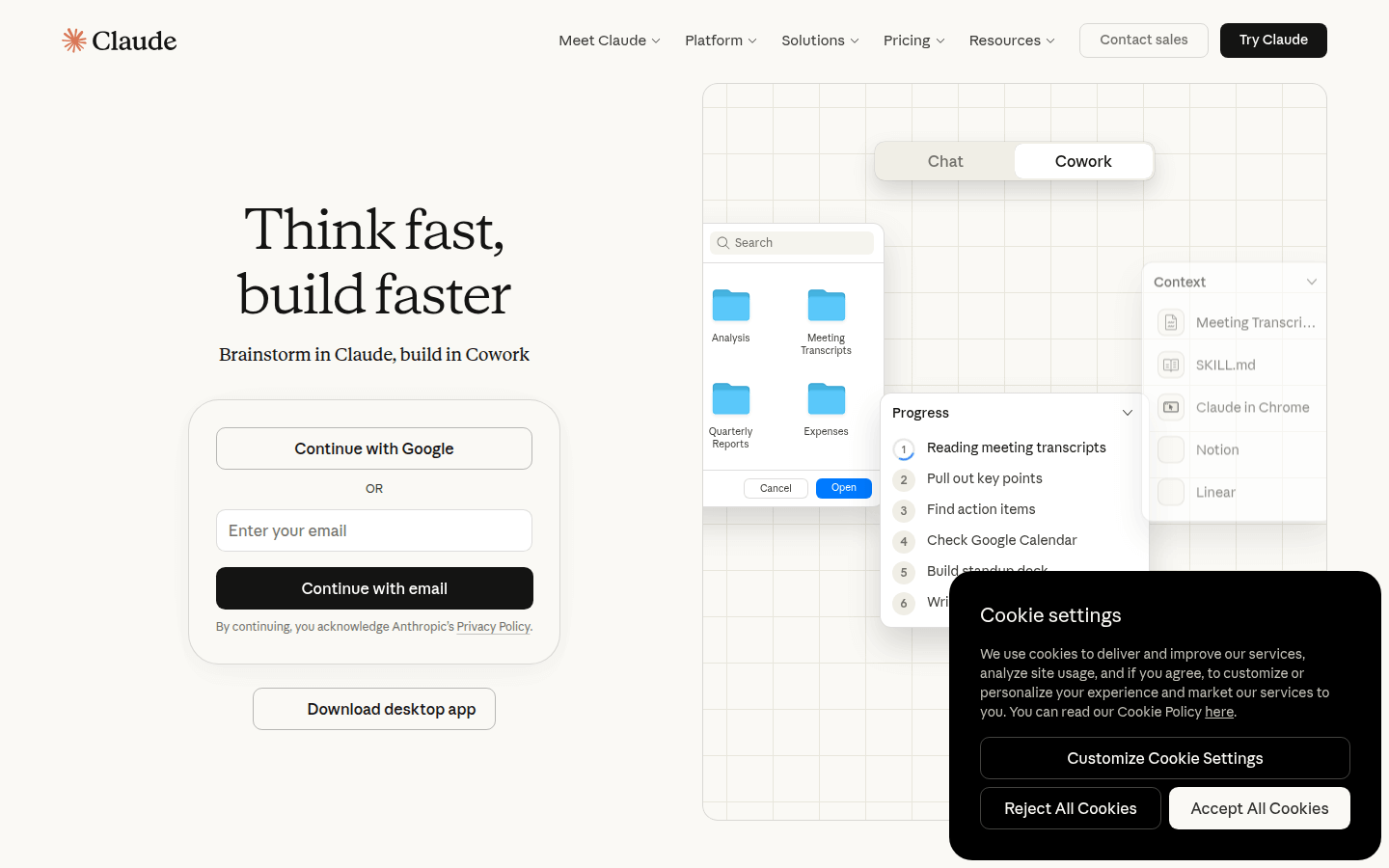Open the Quarterly Reports folder
The image size is (1389, 868).
click(x=731, y=398)
